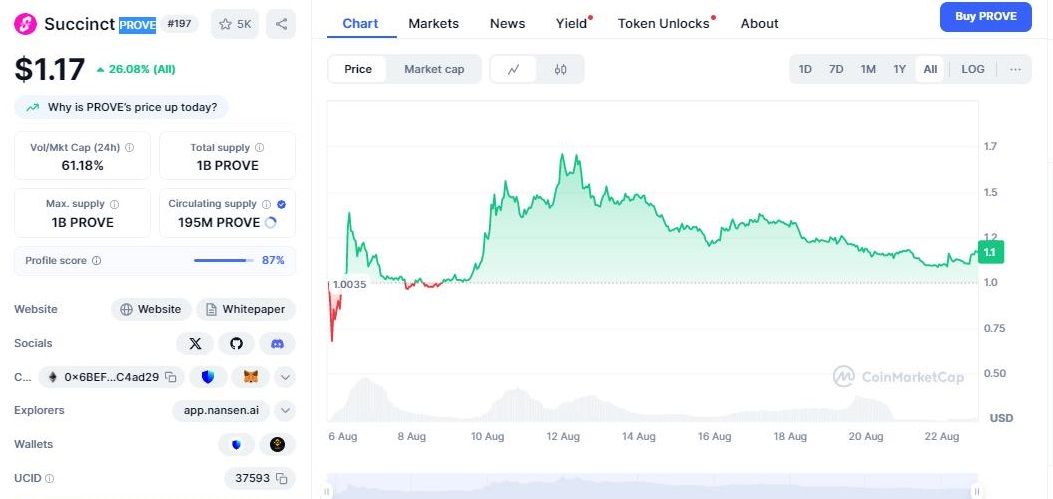
Task: Set chart range to All
Action: [930, 69]
